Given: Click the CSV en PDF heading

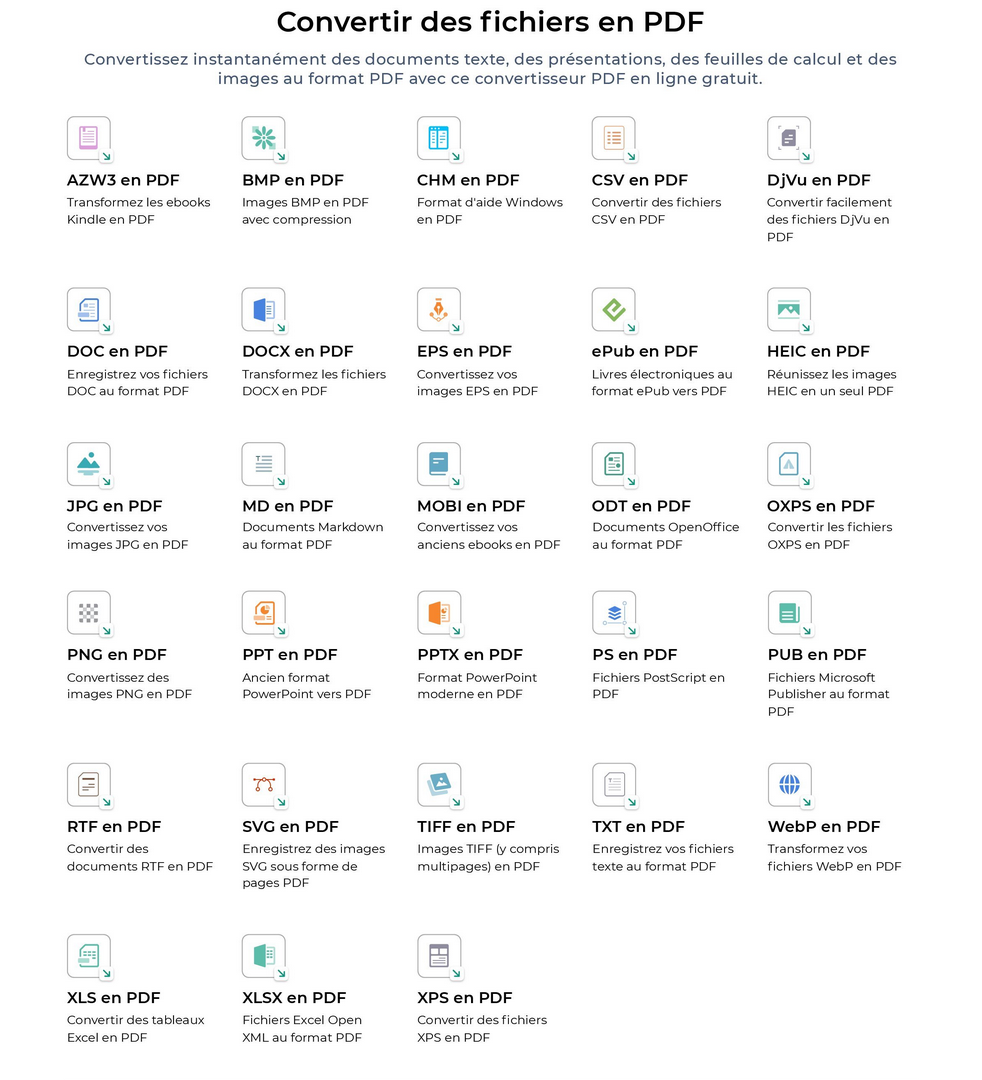Looking at the screenshot, I should [x=639, y=180].
